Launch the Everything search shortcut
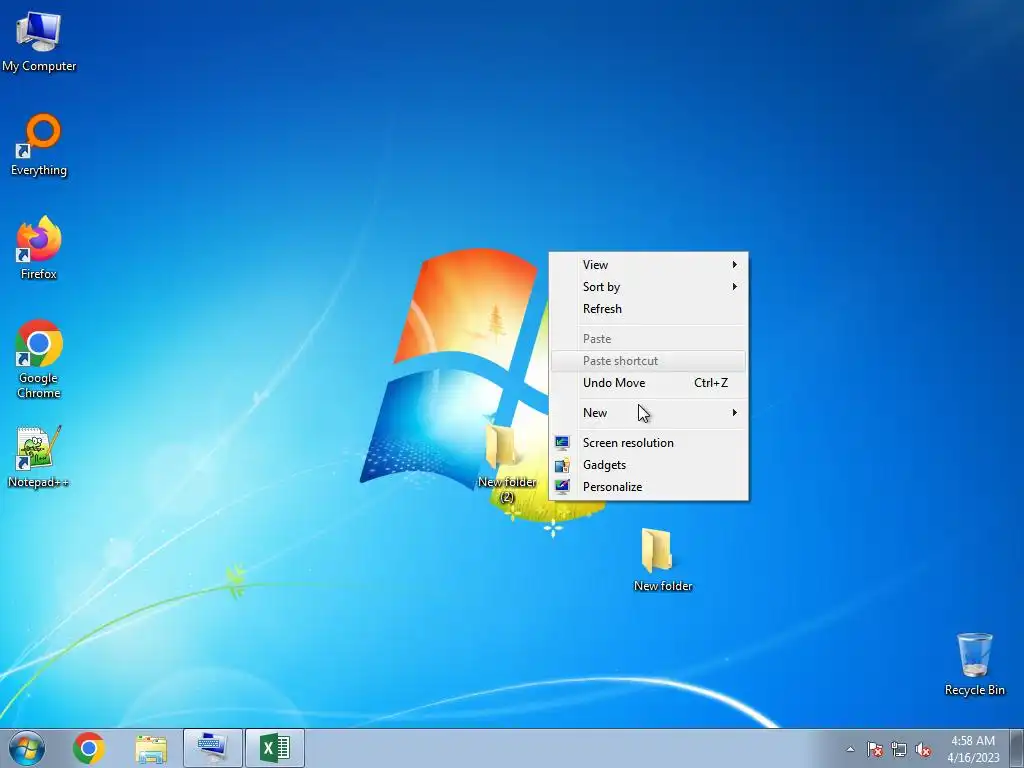Image resolution: width=1024 pixels, height=768 pixels. point(39,145)
